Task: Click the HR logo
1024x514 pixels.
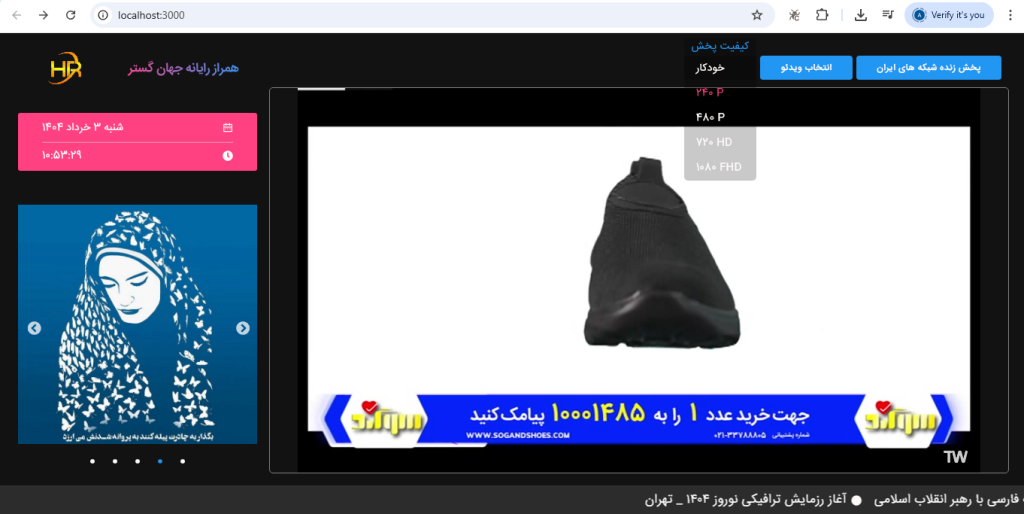Action: click(65, 68)
